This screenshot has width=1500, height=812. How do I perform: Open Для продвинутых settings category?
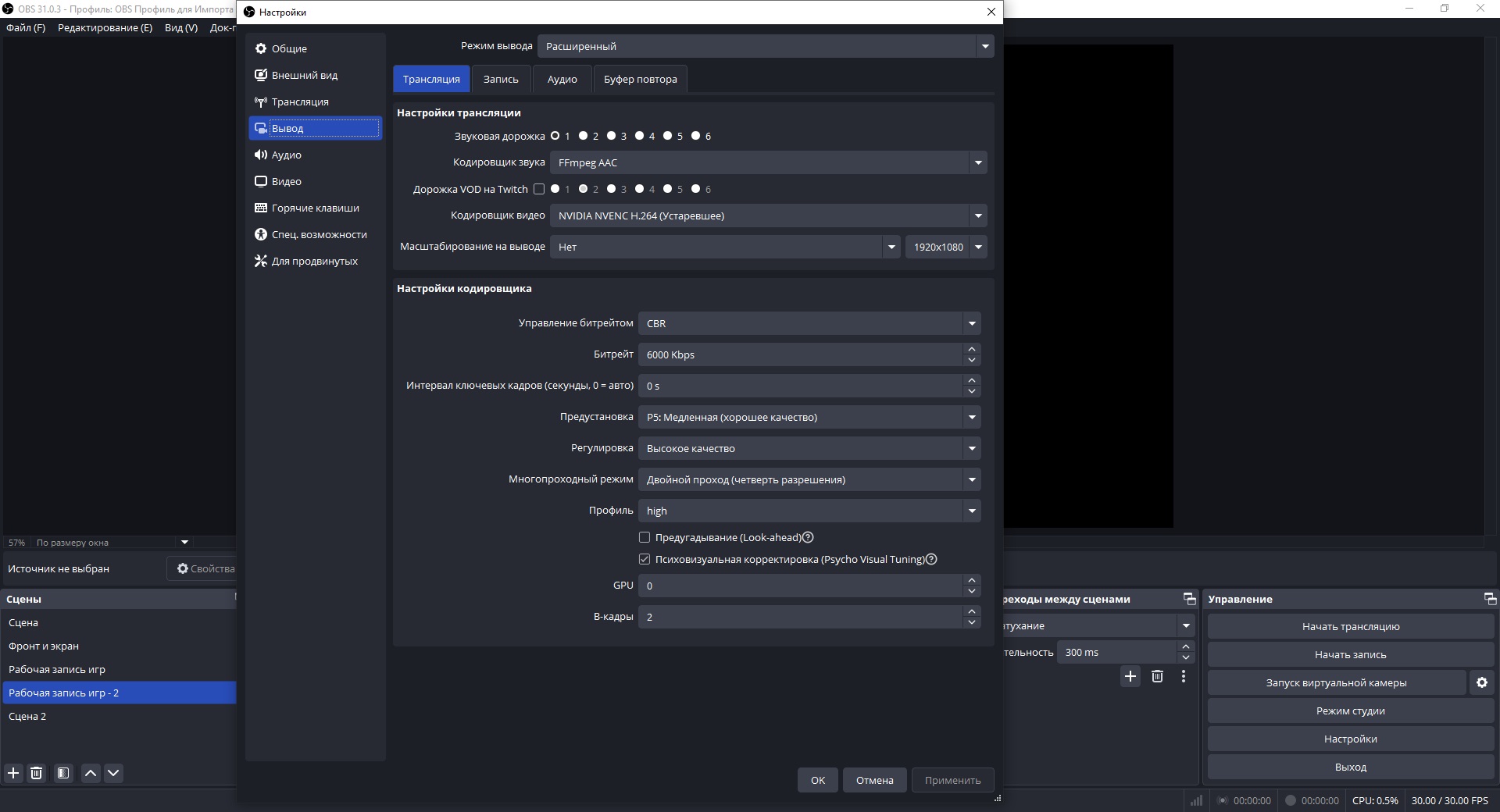coord(315,261)
